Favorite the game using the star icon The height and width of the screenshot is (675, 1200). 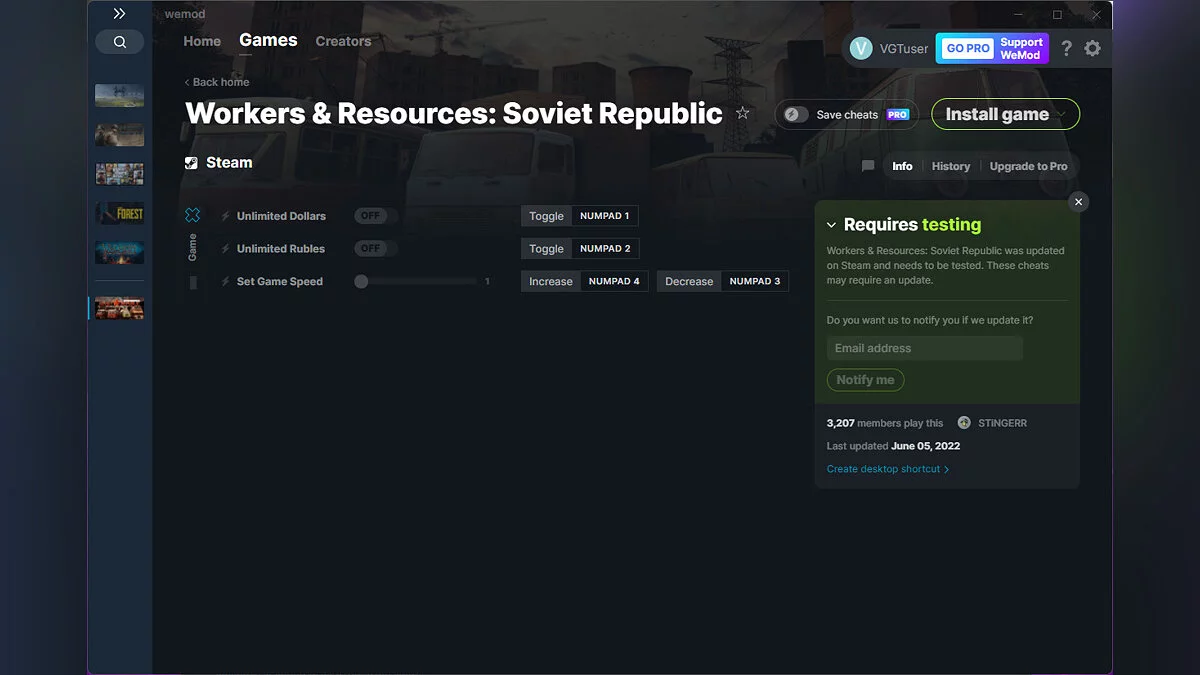pos(743,113)
